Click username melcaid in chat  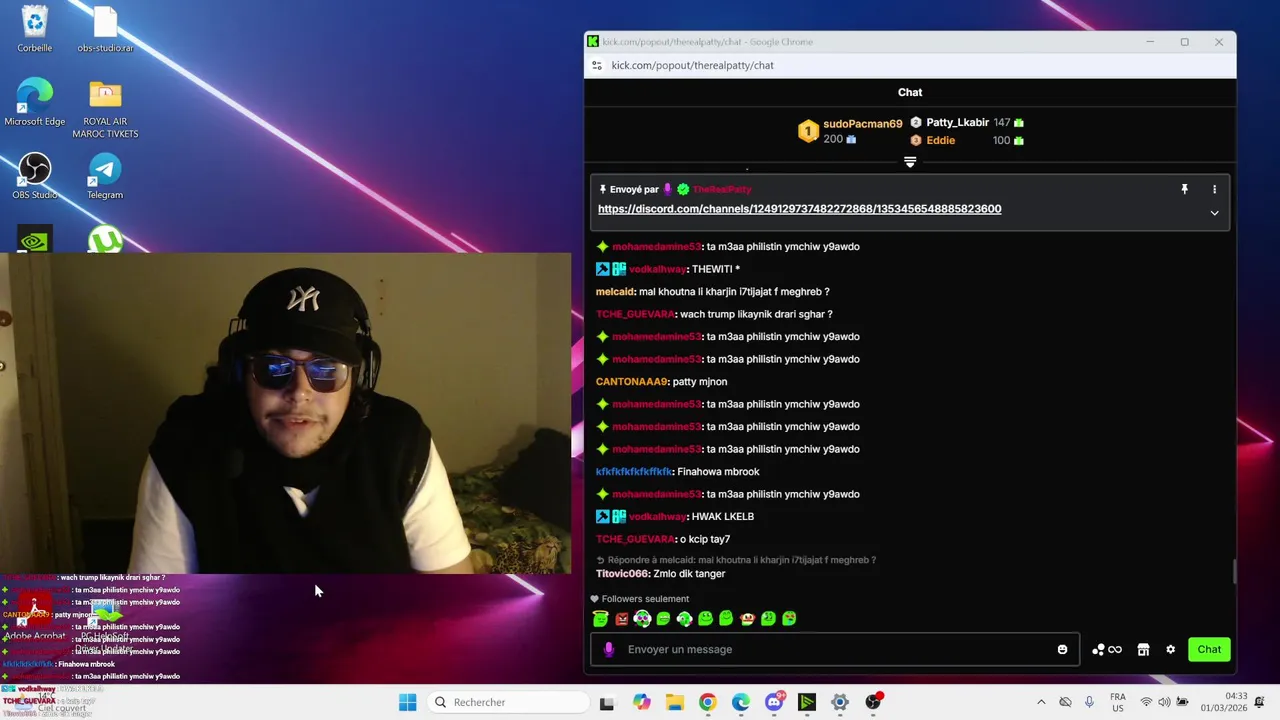[x=615, y=292]
